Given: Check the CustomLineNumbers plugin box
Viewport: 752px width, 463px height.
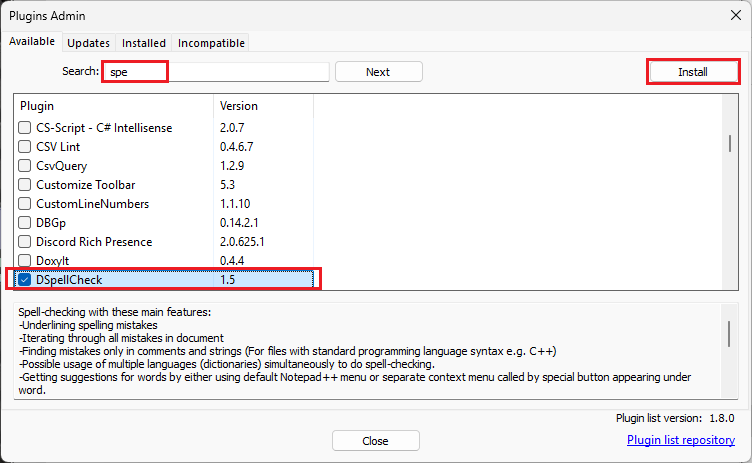Looking at the screenshot, I should [26, 204].
